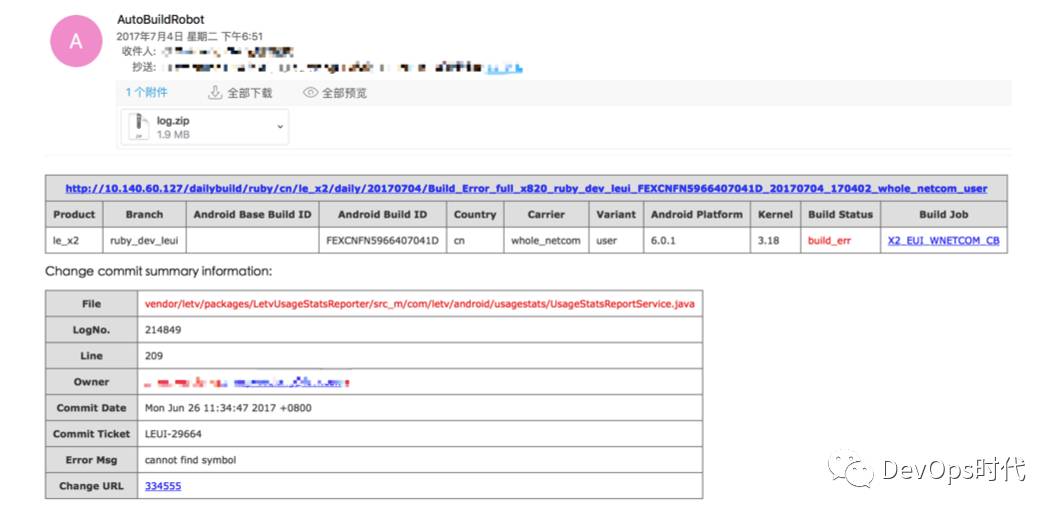Select LogNo. value 214849
This screenshot has width=1060, height=519.
click(163, 330)
